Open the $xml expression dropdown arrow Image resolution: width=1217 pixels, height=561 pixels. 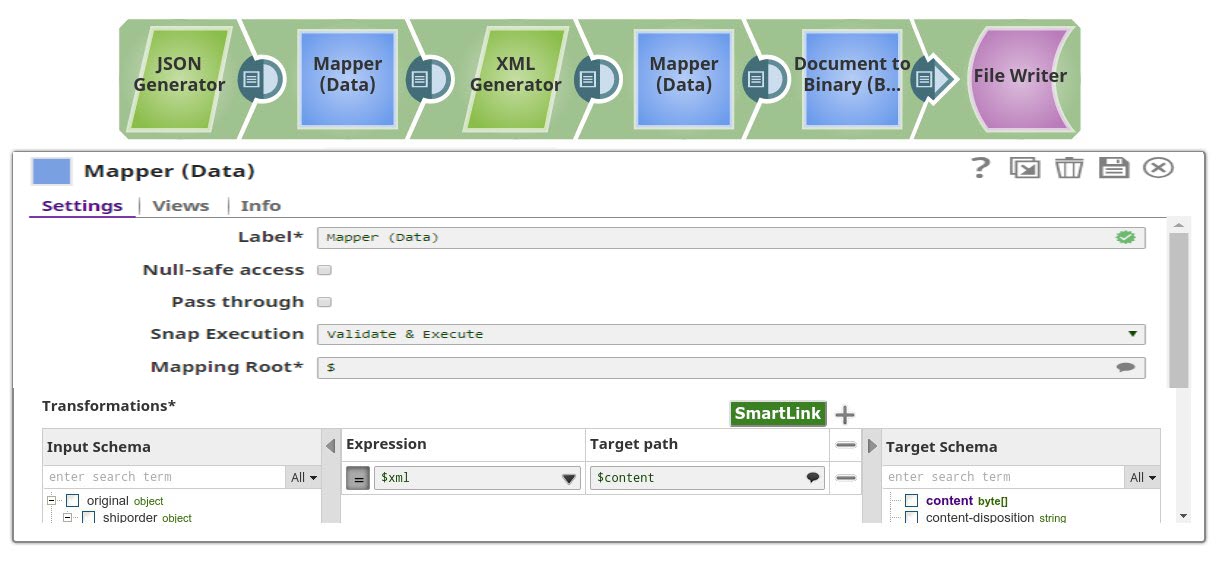[x=569, y=479]
